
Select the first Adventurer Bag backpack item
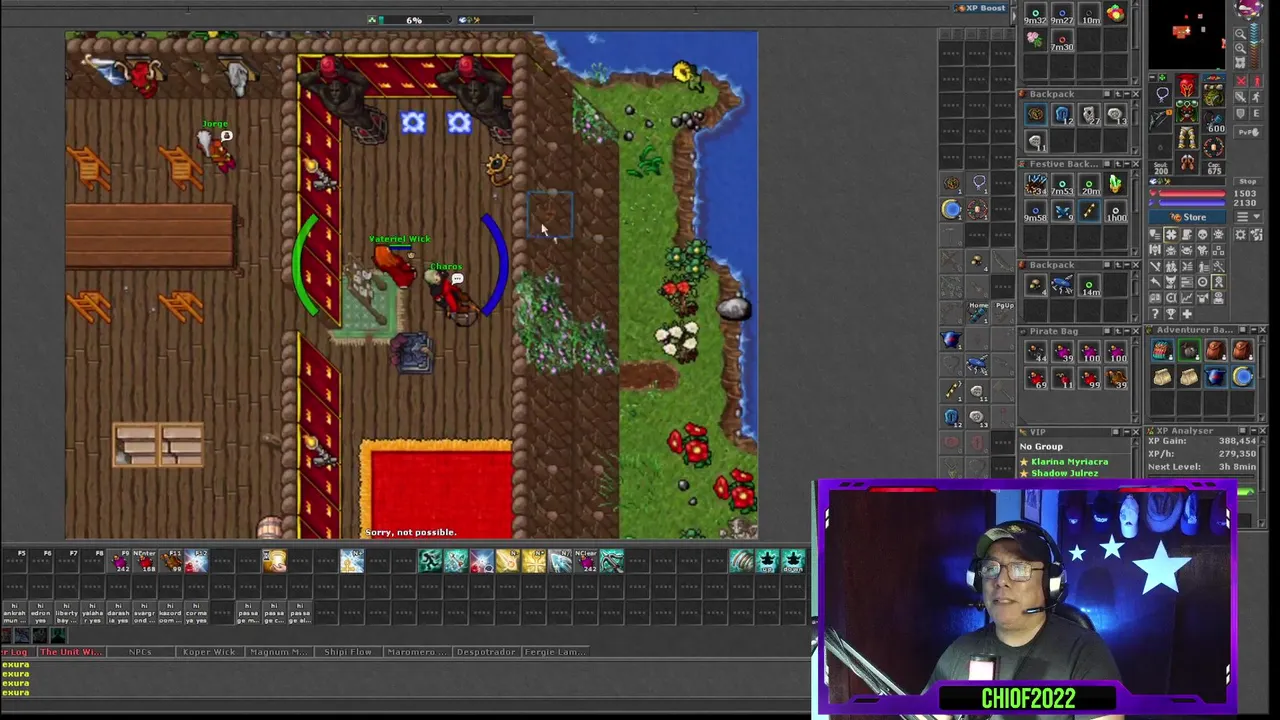coord(1163,350)
